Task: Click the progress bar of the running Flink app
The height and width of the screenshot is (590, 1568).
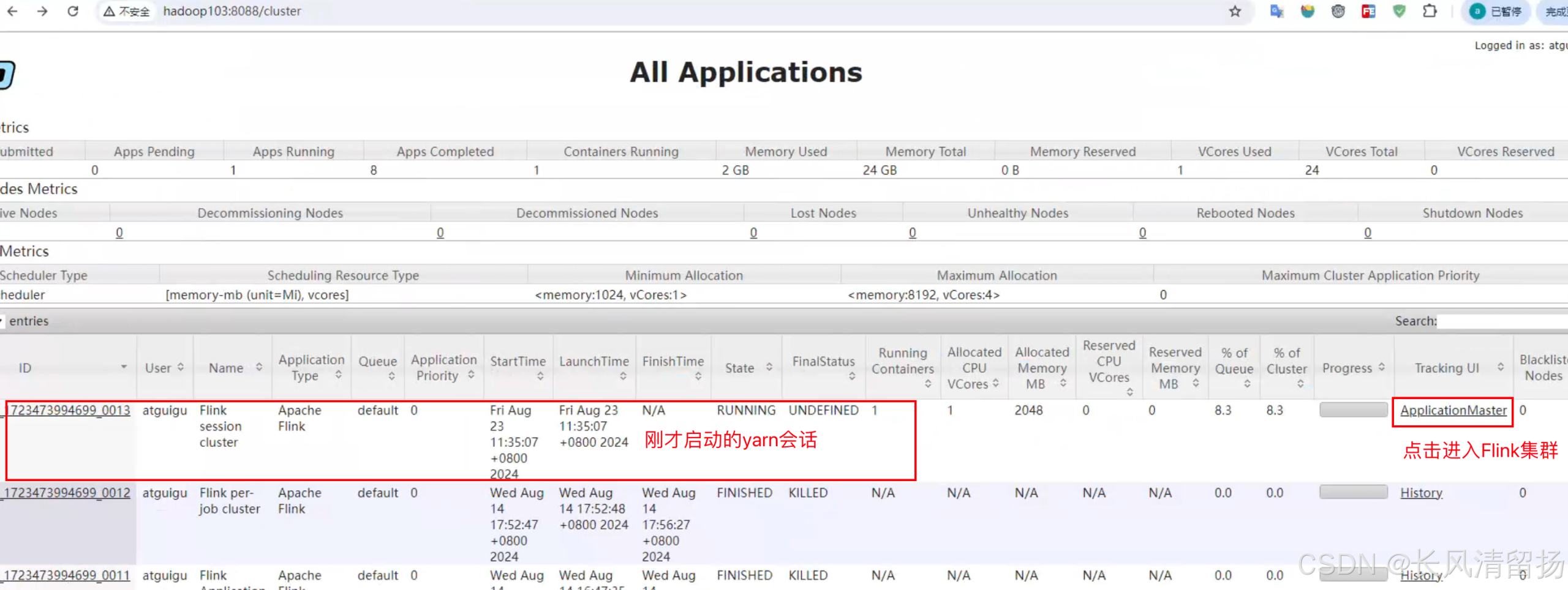Action: [x=1352, y=410]
